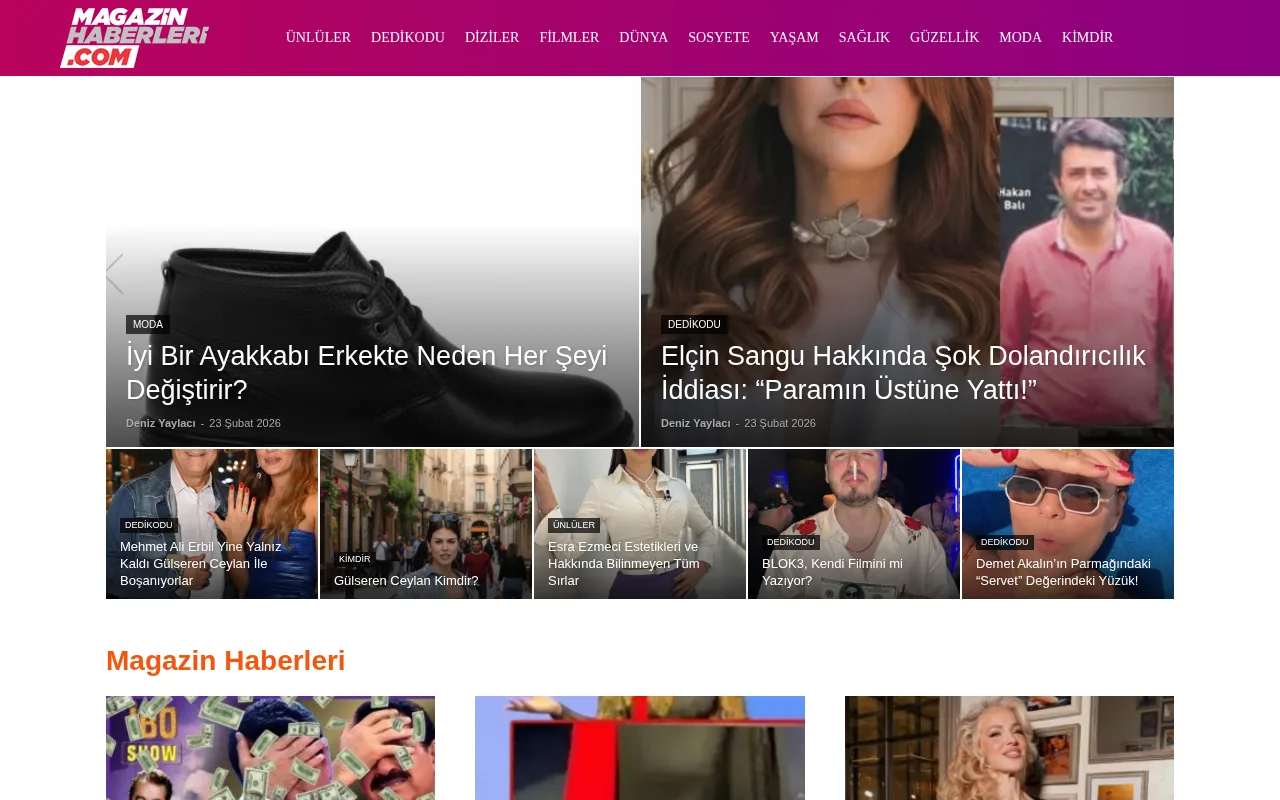This screenshot has width=1280, height=800.
Task: Select the FİLMLER navigation tab
Action: point(569,37)
